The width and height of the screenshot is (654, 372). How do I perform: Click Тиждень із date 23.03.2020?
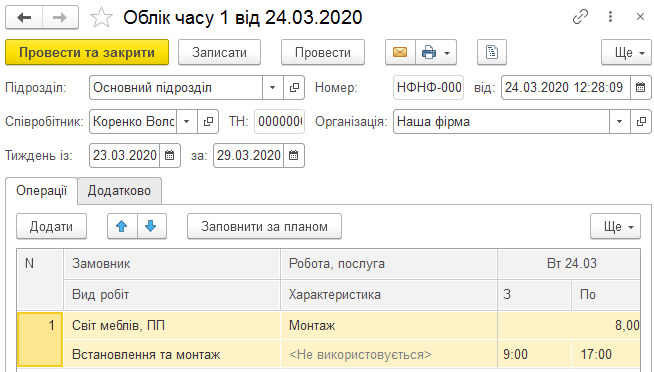pyautogui.click(x=124, y=156)
